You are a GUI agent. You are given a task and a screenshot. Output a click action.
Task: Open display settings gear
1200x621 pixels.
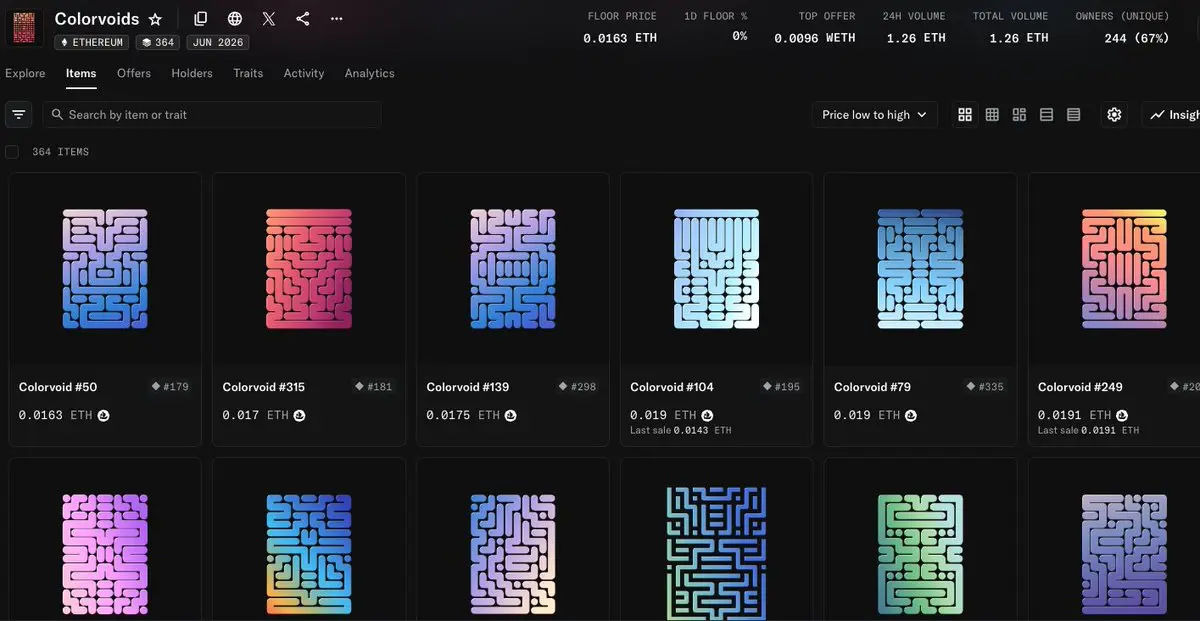[x=1114, y=115]
